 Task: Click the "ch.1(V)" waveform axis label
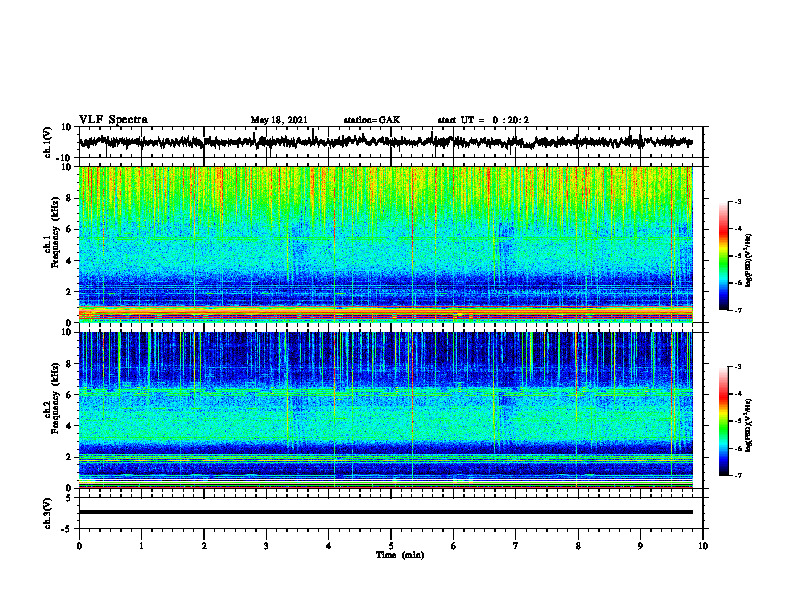tap(48, 142)
